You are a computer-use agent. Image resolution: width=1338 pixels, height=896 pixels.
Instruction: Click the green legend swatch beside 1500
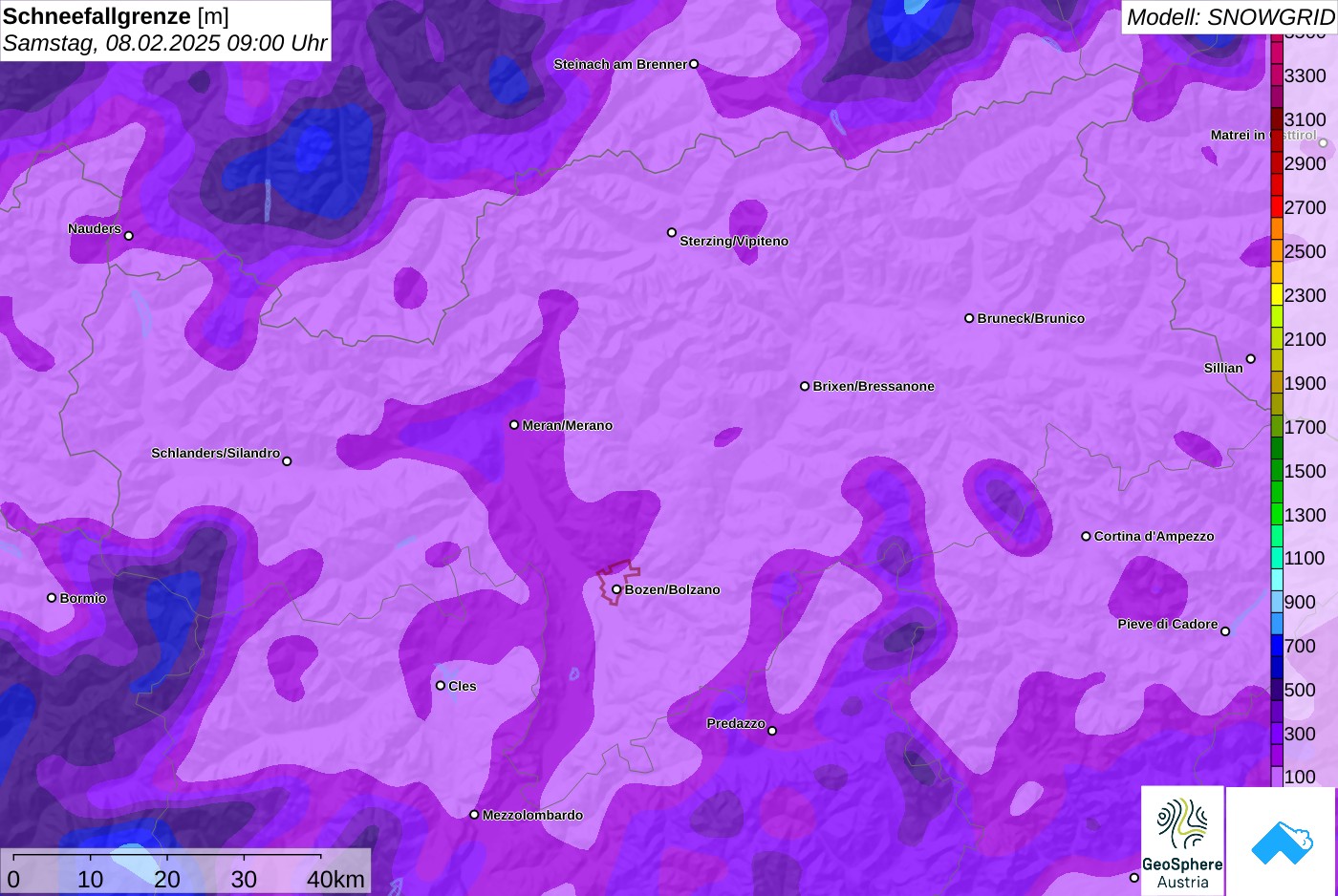(x=1277, y=471)
